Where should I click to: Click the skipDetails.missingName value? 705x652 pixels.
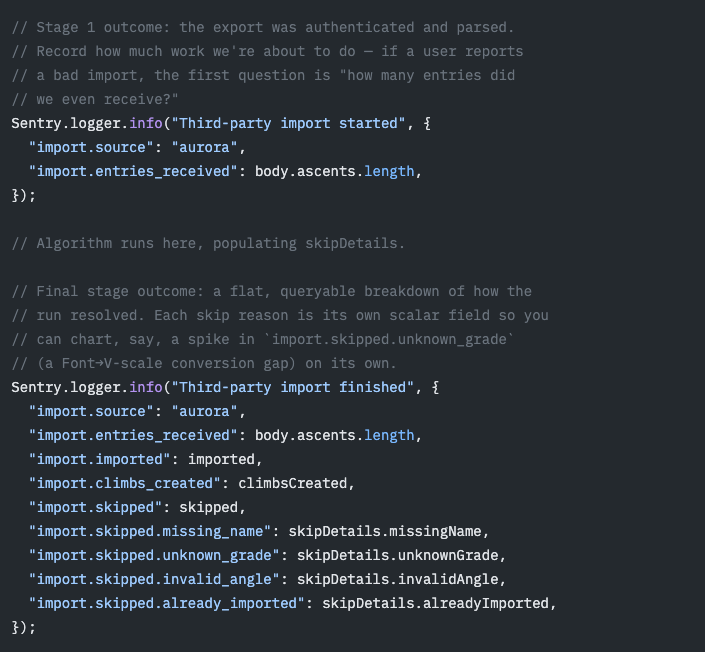point(385,531)
